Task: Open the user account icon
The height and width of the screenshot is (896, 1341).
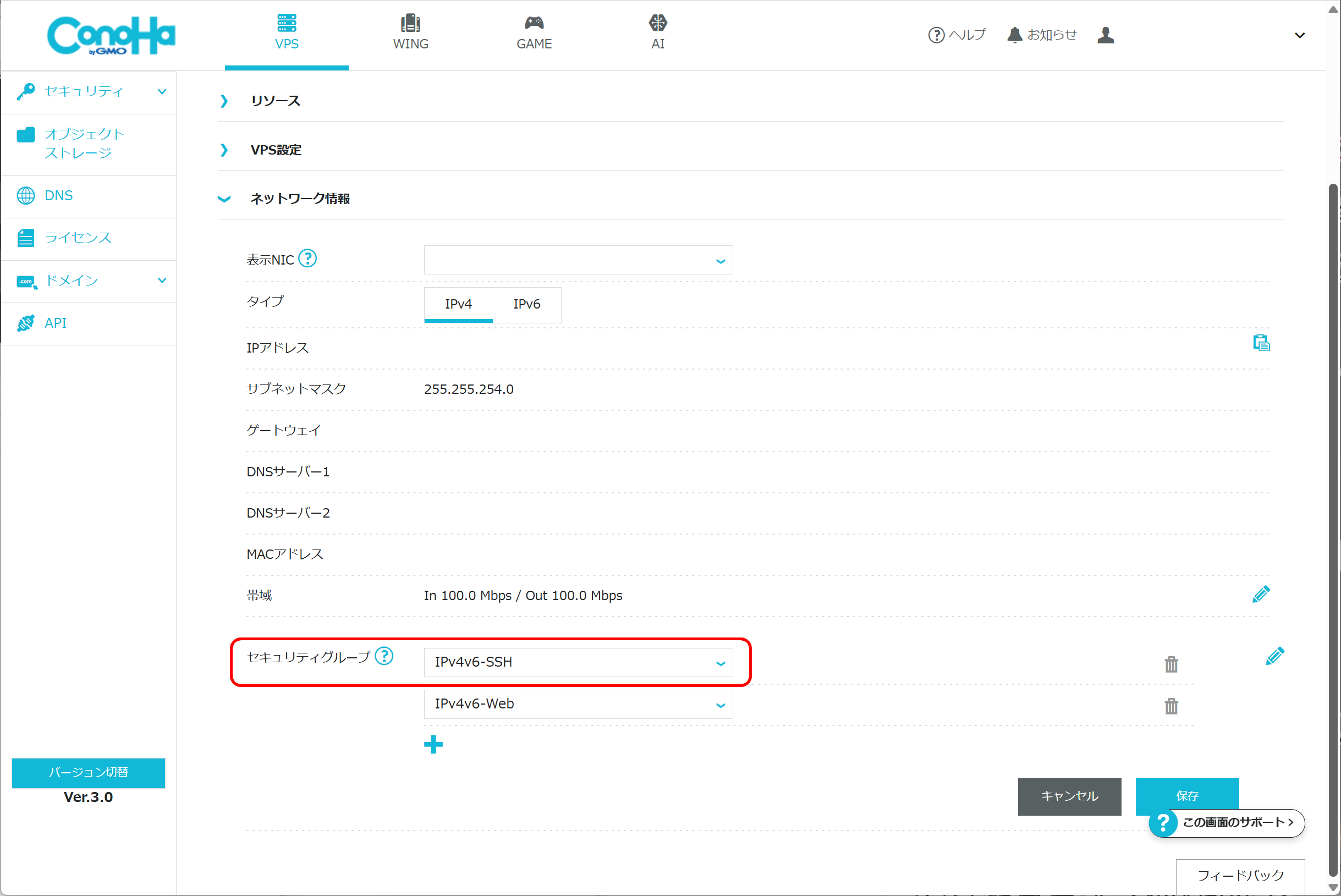Action: click(1105, 35)
